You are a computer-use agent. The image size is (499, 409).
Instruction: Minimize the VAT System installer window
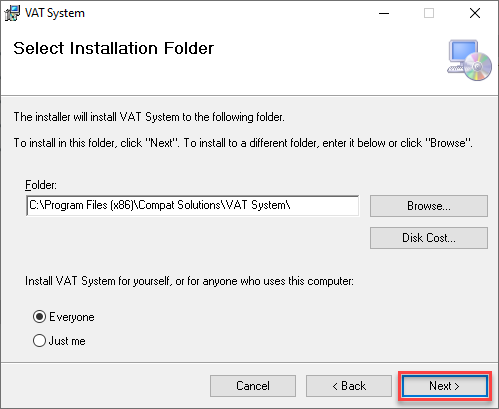384,13
